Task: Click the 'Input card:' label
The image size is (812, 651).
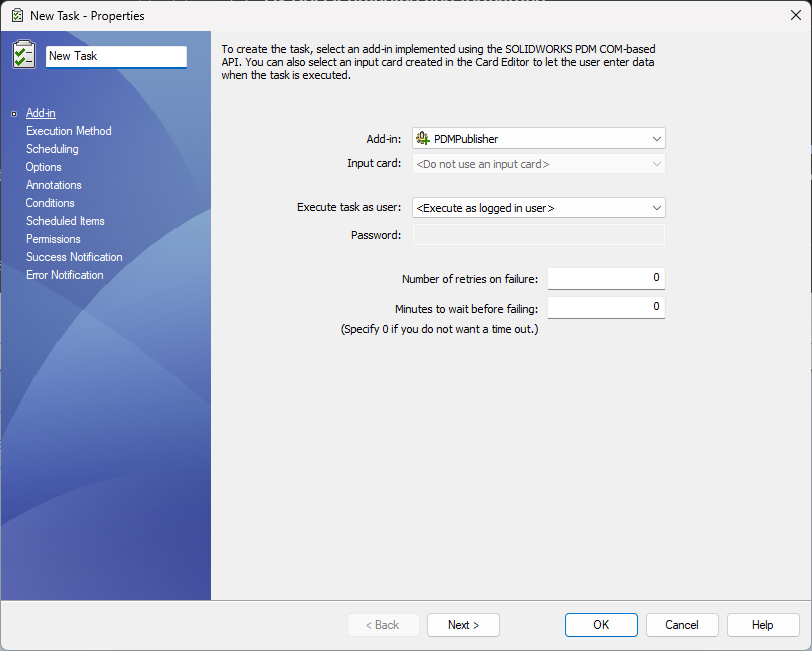Action: [374, 163]
